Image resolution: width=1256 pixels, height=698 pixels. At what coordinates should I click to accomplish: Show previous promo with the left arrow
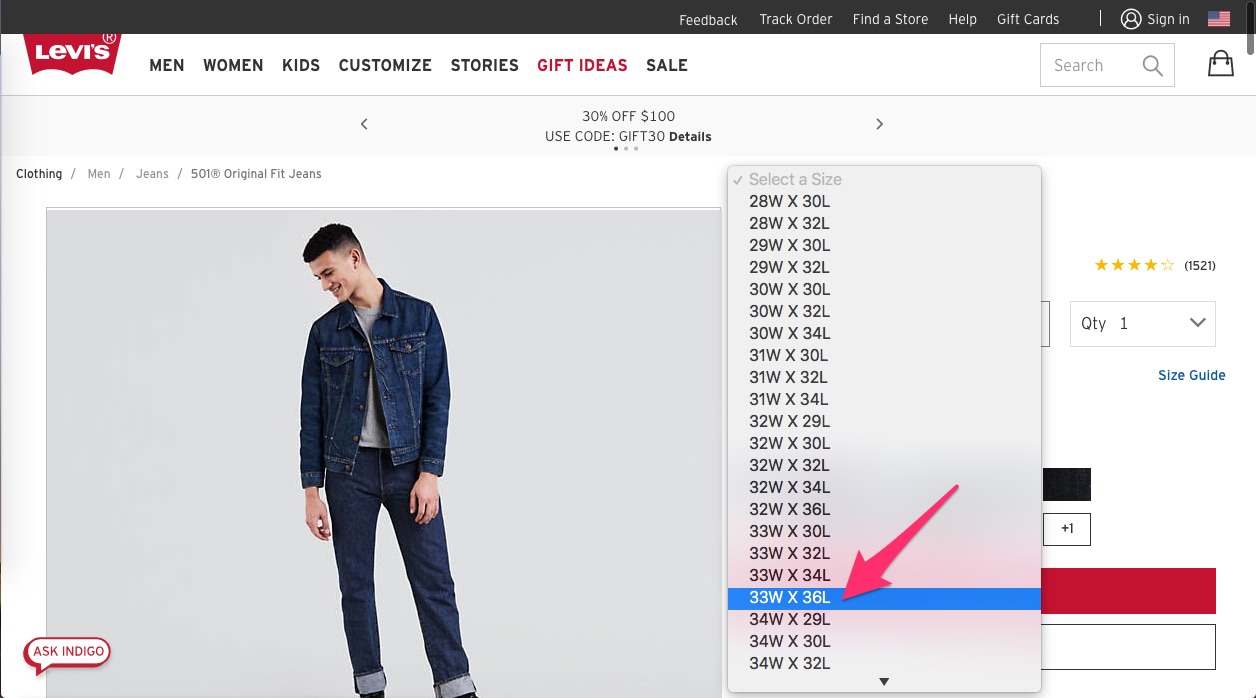pyautogui.click(x=364, y=124)
